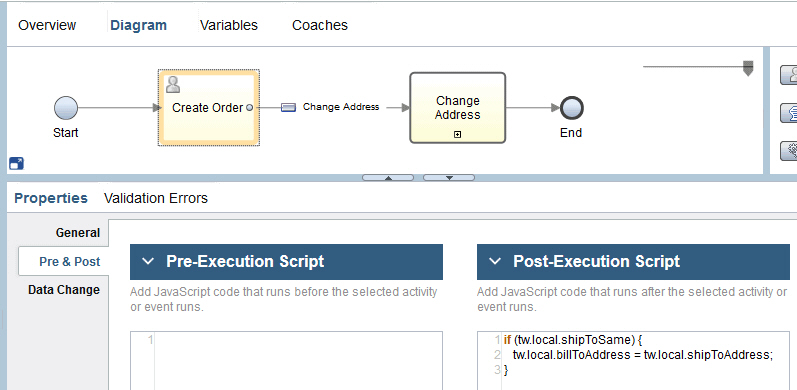797x390 pixels.
Task: Click the third palette item icon
Action: (790, 151)
